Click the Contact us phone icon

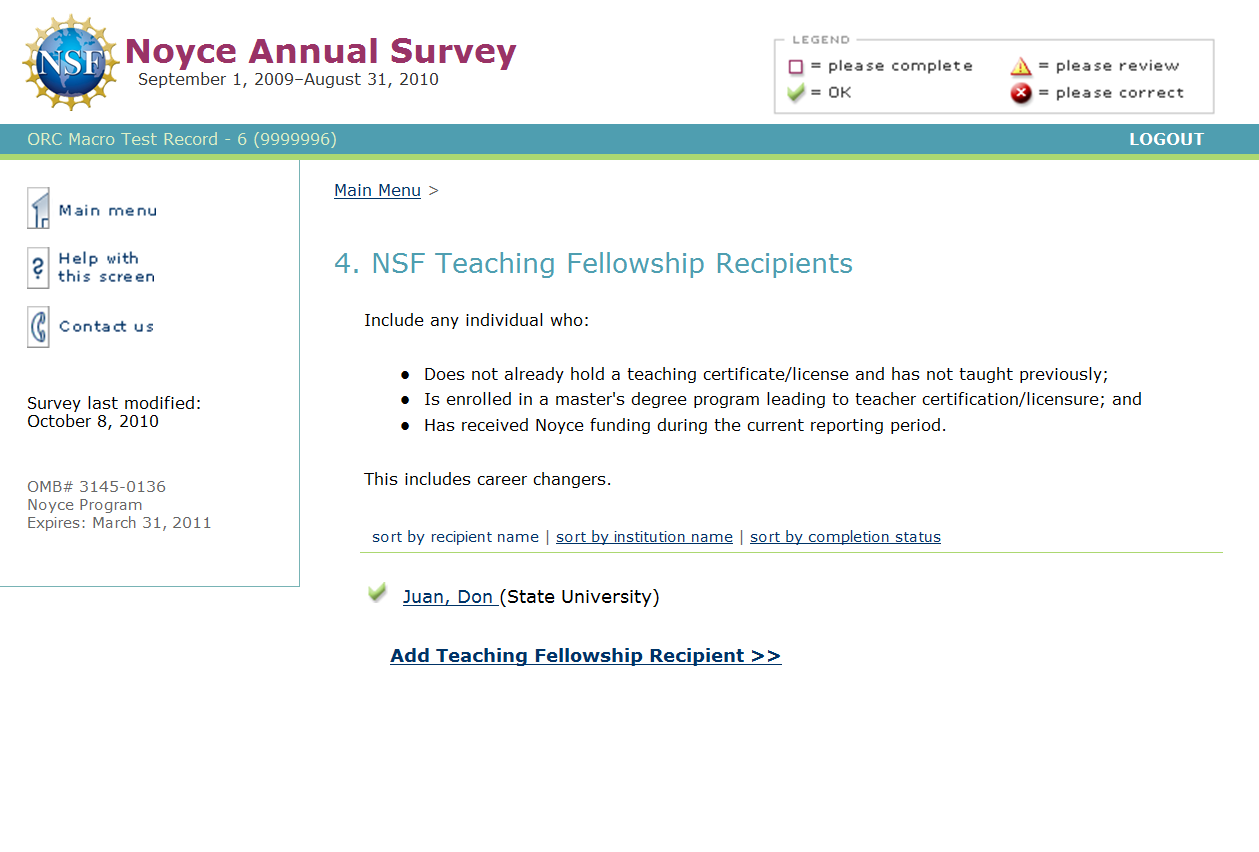click(x=38, y=327)
